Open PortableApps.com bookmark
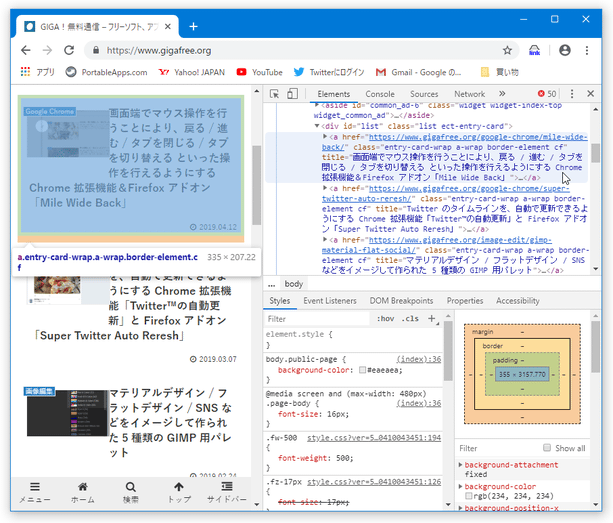Image resolution: width=613 pixels, height=523 pixels. (106, 72)
